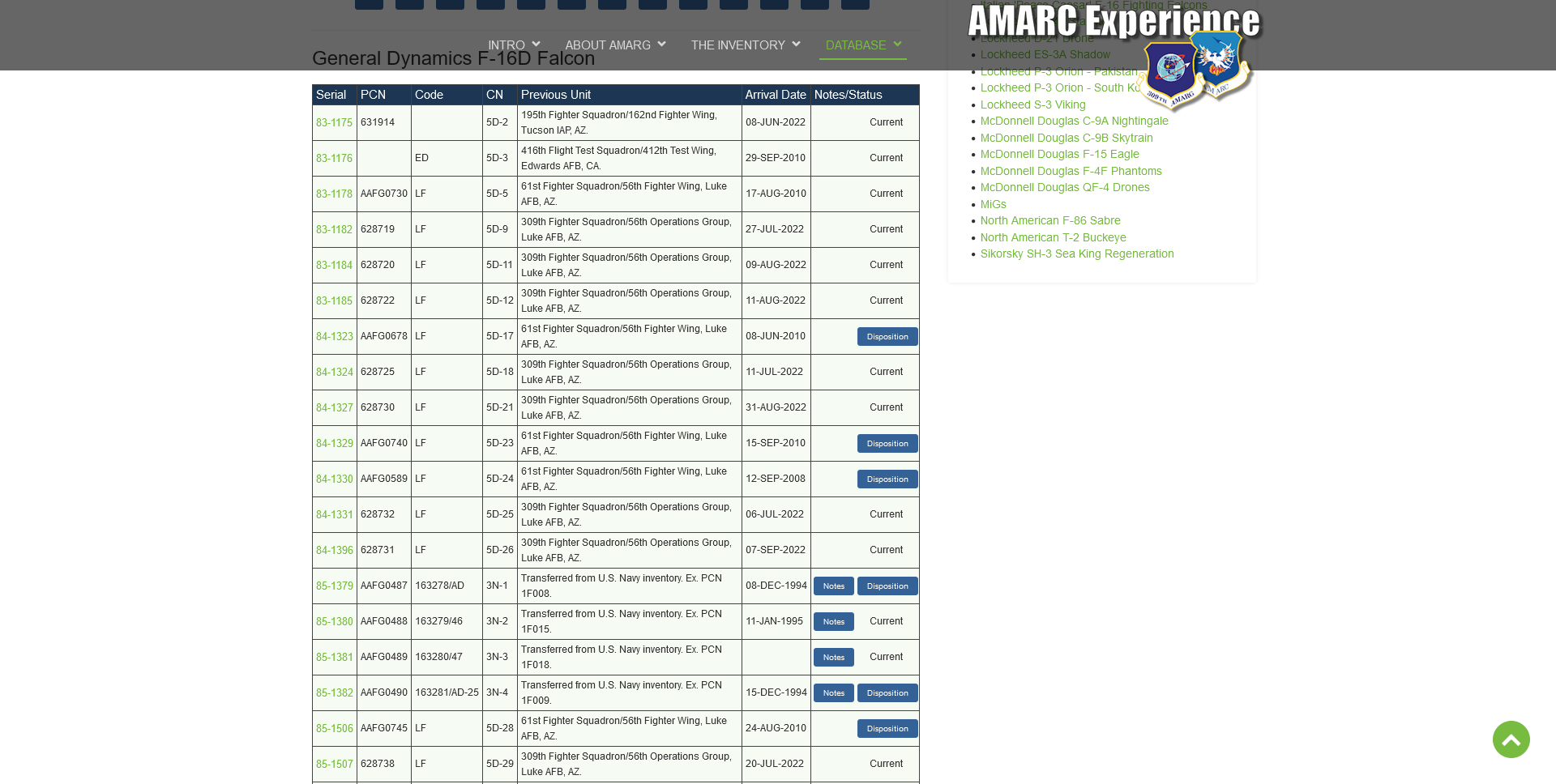Image resolution: width=1556 pixels, height=784 pixels.
Task: Open serial 83-1175 record
Action: click(334, 122)
